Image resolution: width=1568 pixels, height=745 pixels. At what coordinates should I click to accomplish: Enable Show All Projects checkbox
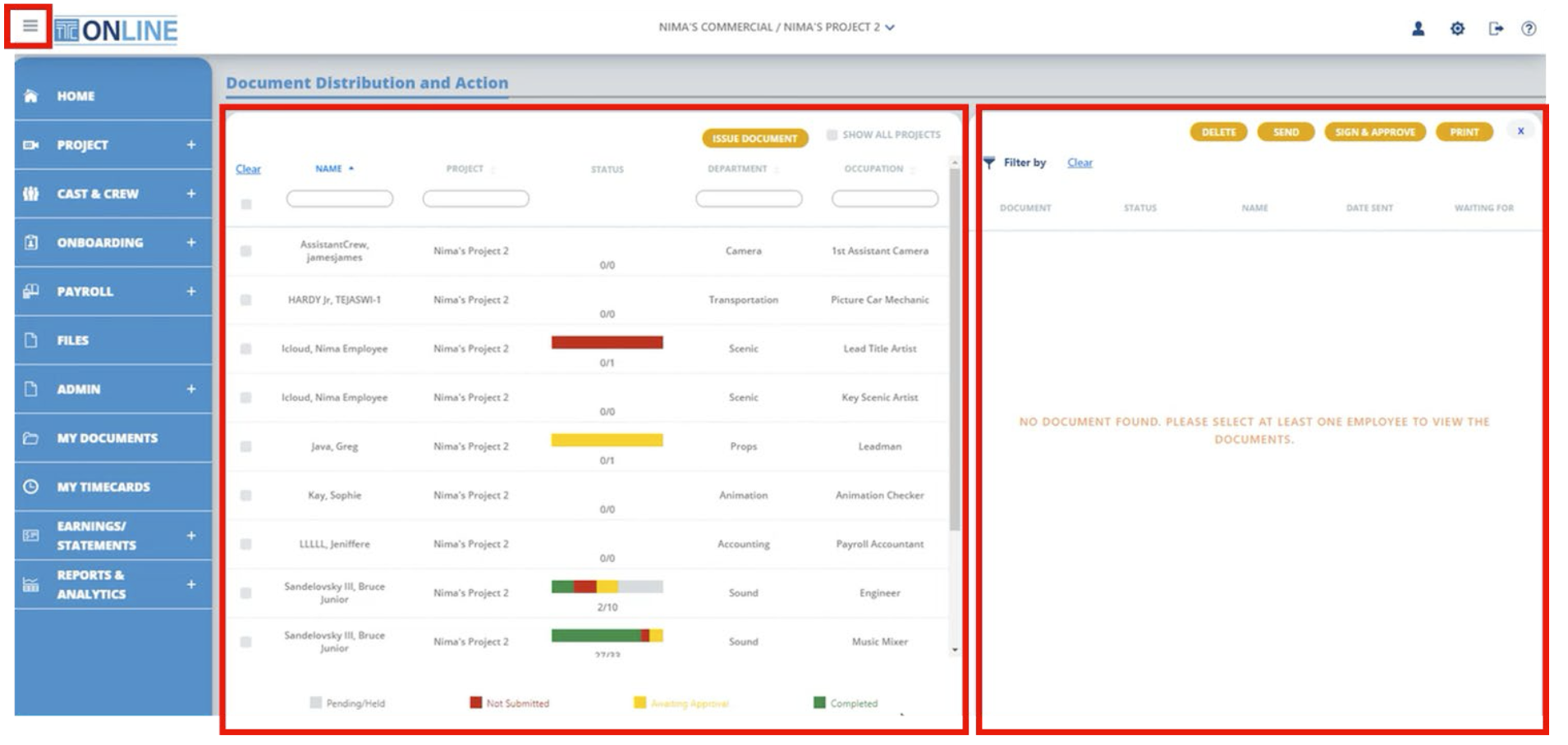coord(832,135)
